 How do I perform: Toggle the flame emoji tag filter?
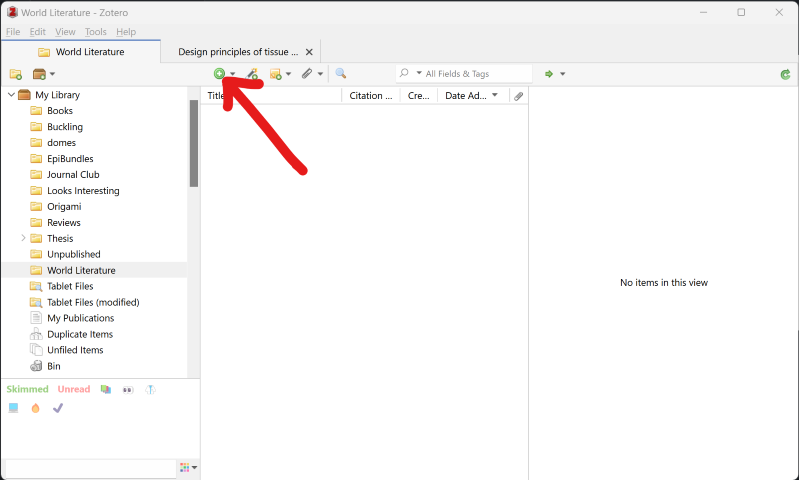(36, 408)
